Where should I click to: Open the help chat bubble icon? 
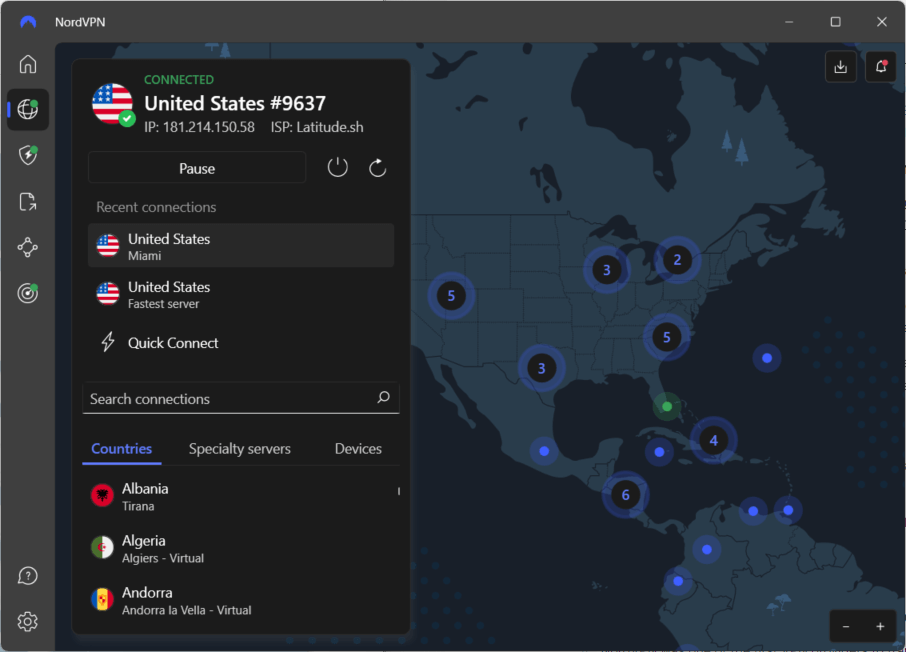coord(28,576)
